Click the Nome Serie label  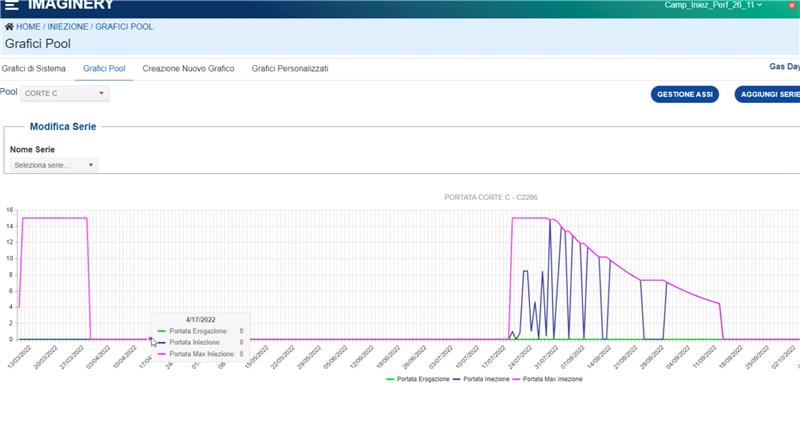[x=32, y=150]
